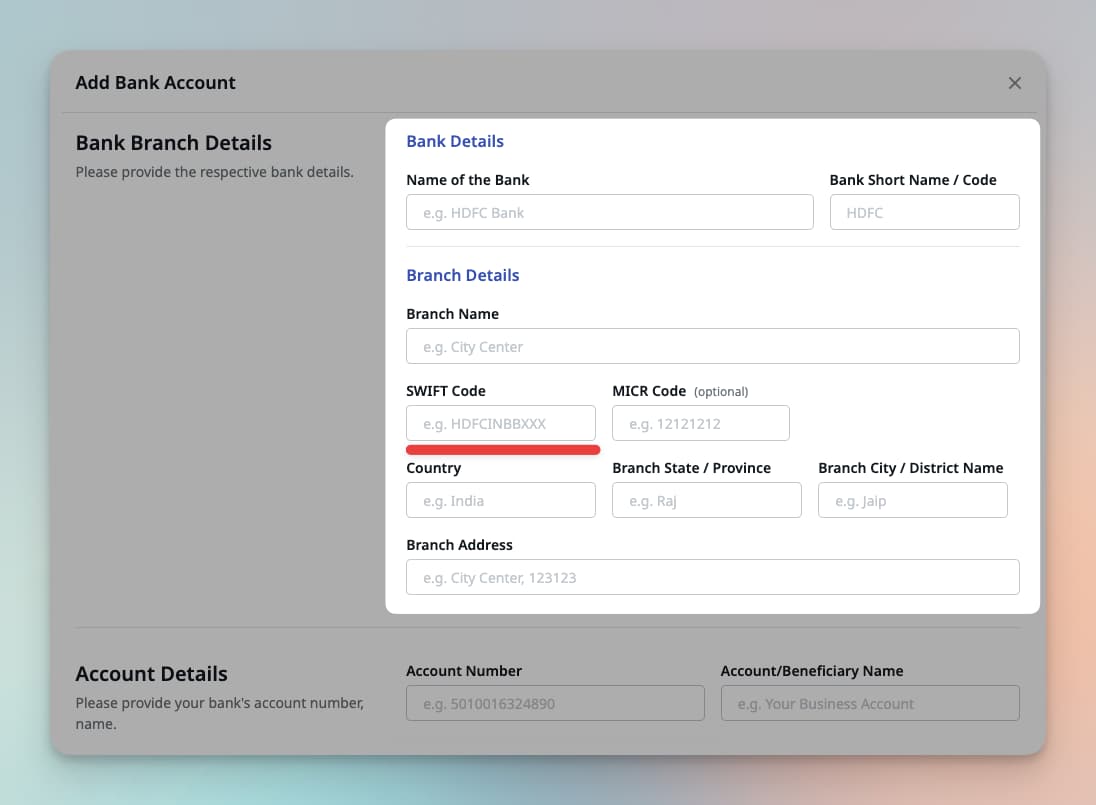The image size is (1096, 805).
Task: Click the SWIFT Code field label
Action: (x=446, y=391)
